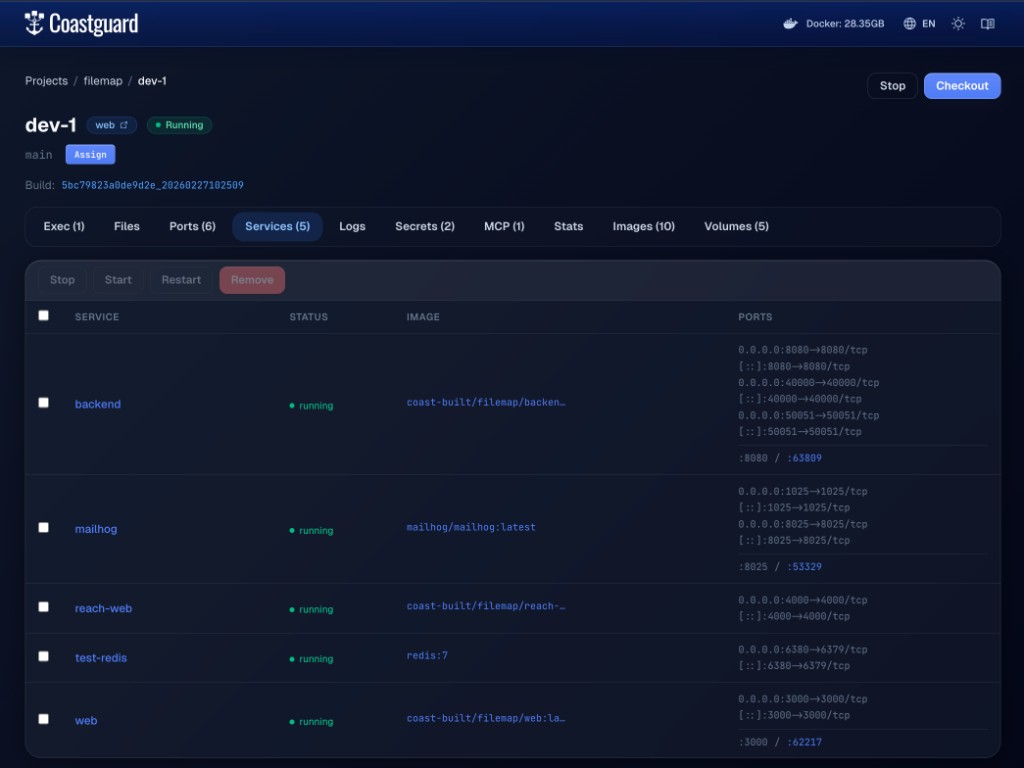Open dynamic port :53329 link
1024x768 pixels.
(x=805, y=566)
